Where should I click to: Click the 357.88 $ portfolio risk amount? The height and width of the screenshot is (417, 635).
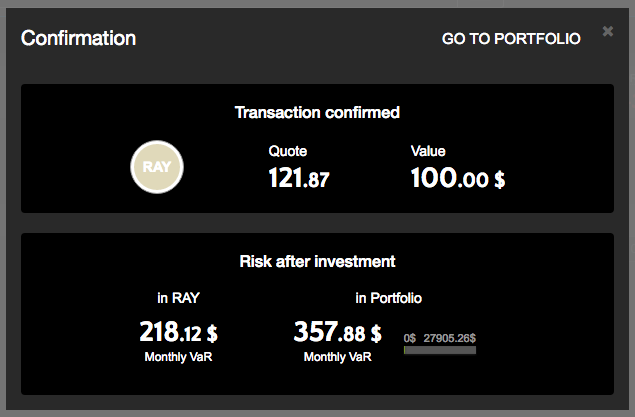[337, 331]
